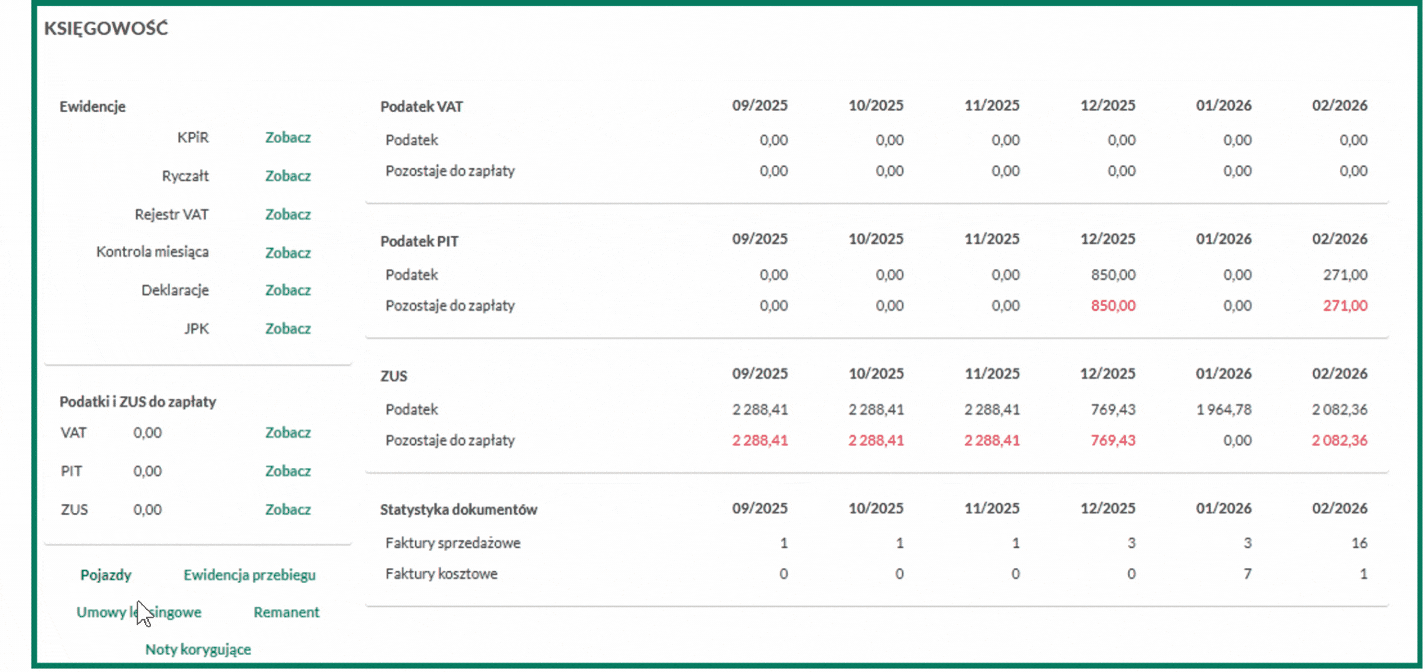Click the KPiR label in Ewidencje
Image resolution: width=1425 pixels, height=672 pixels.
pyautogui.click(x=192, y=138)
